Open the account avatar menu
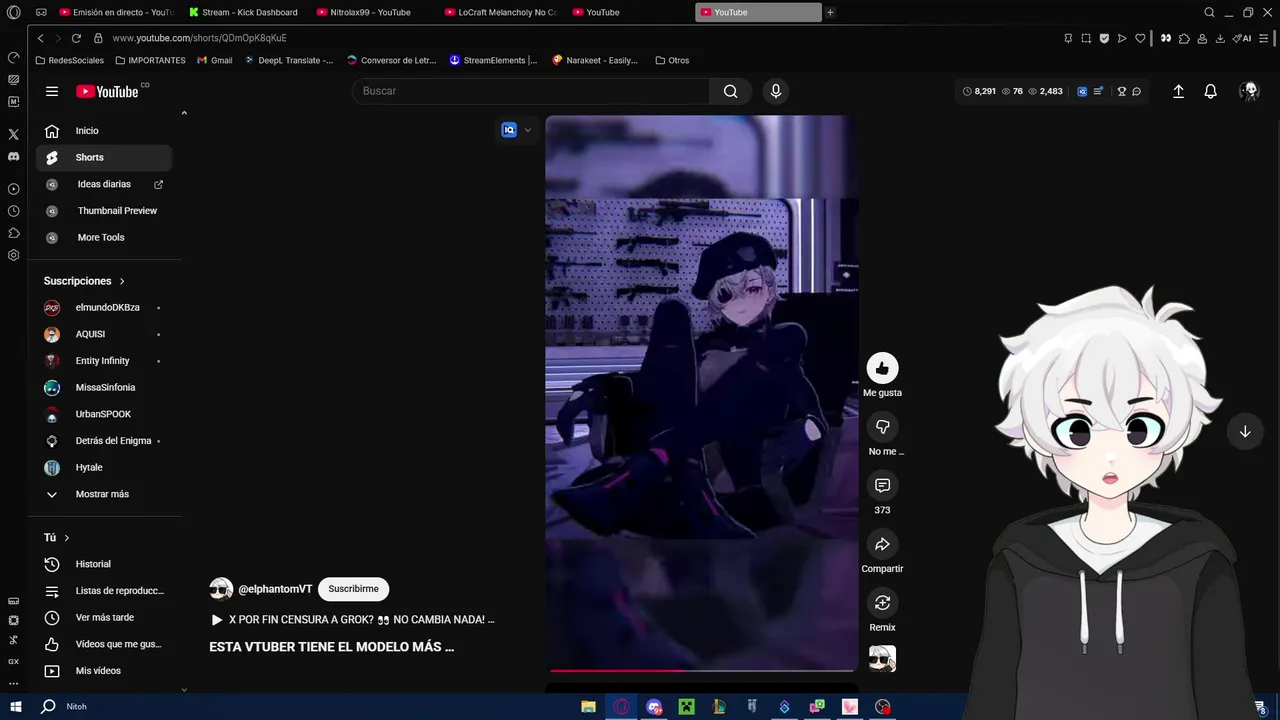1280x720 pixels. point(1249,91)
